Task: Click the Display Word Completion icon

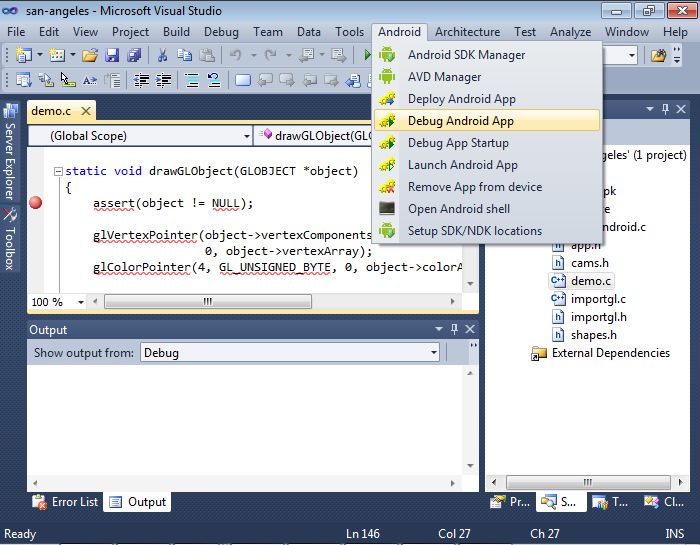Action: tap(90, 80)
